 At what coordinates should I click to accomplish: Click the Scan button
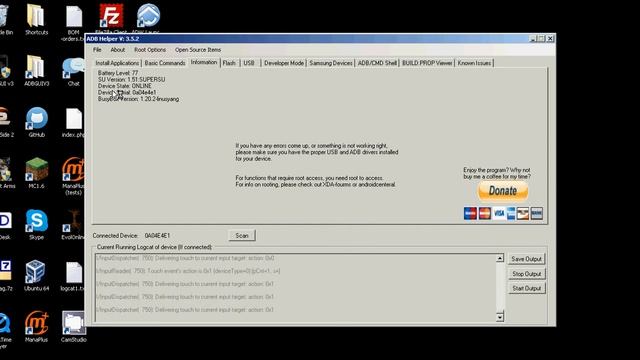[242, 236]
